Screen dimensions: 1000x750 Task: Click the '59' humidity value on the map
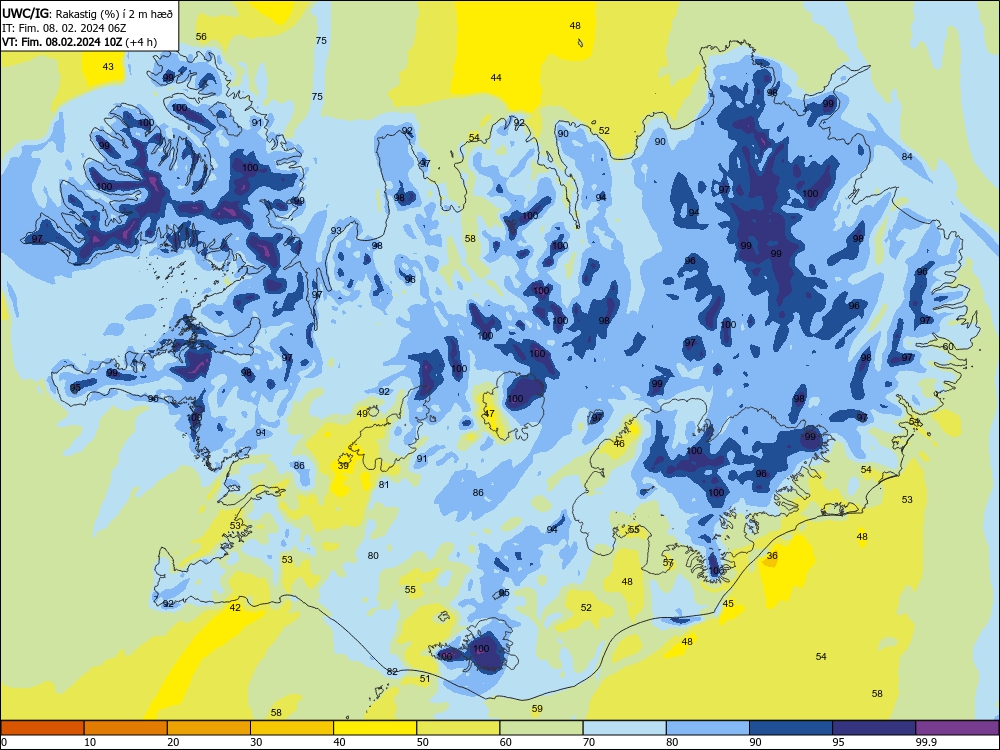click(537, 708)
